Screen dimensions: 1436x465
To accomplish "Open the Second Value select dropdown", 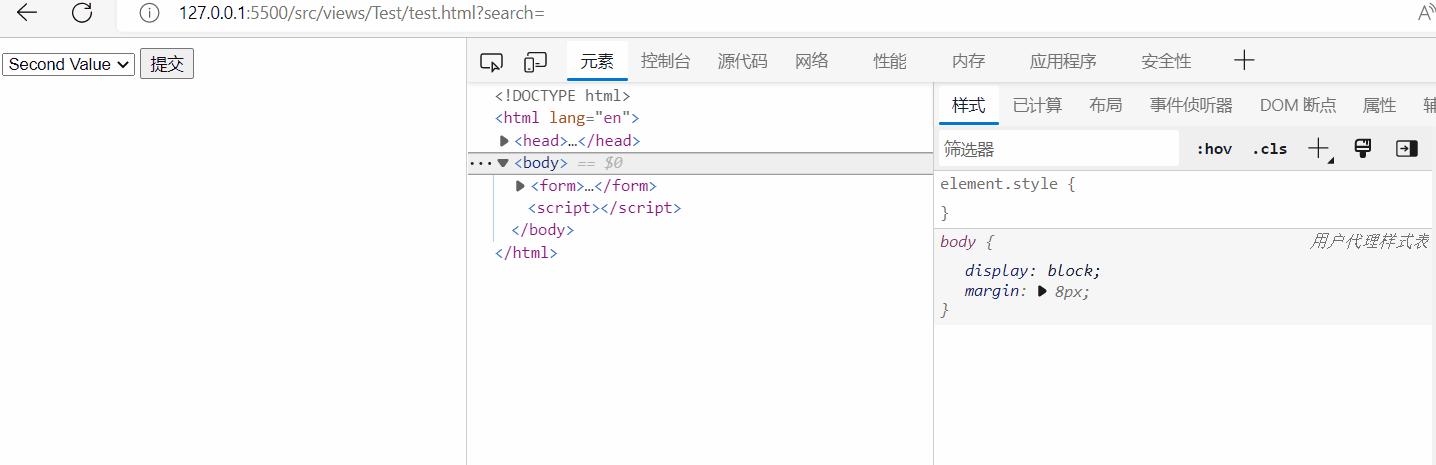I will [69, 64].
